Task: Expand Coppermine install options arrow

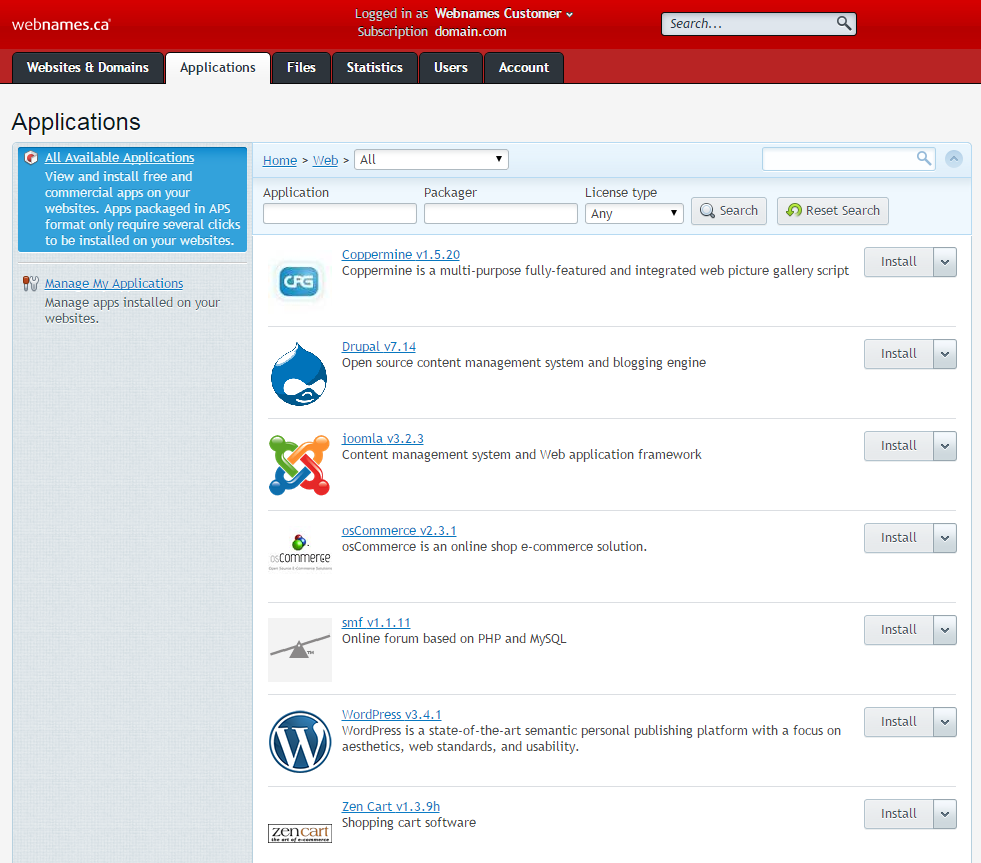Action: pyautogui.click(x=945, y=262)
